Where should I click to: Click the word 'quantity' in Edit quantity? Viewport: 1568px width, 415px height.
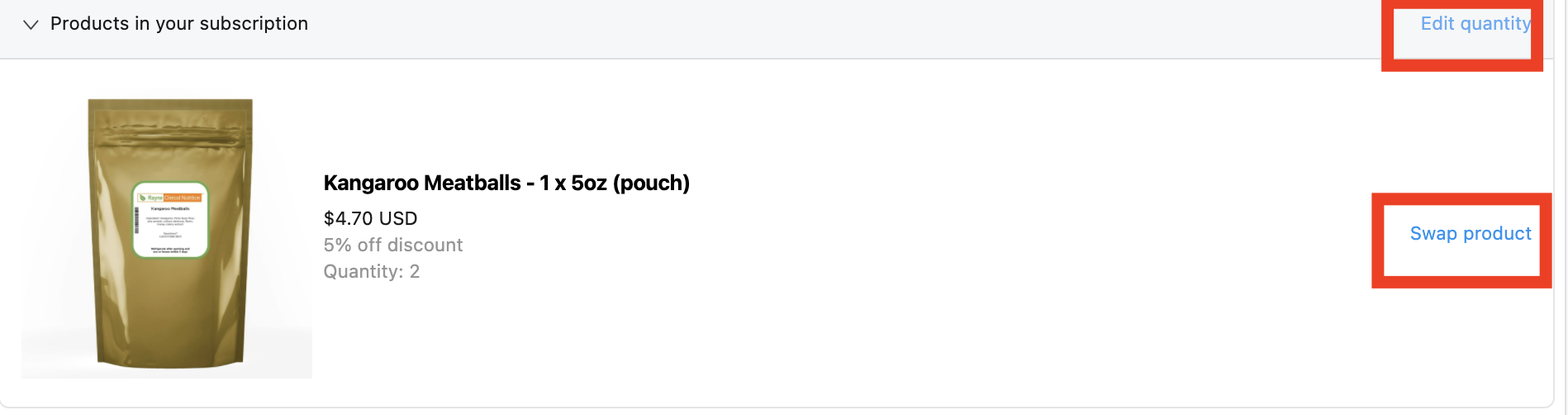1495,24
